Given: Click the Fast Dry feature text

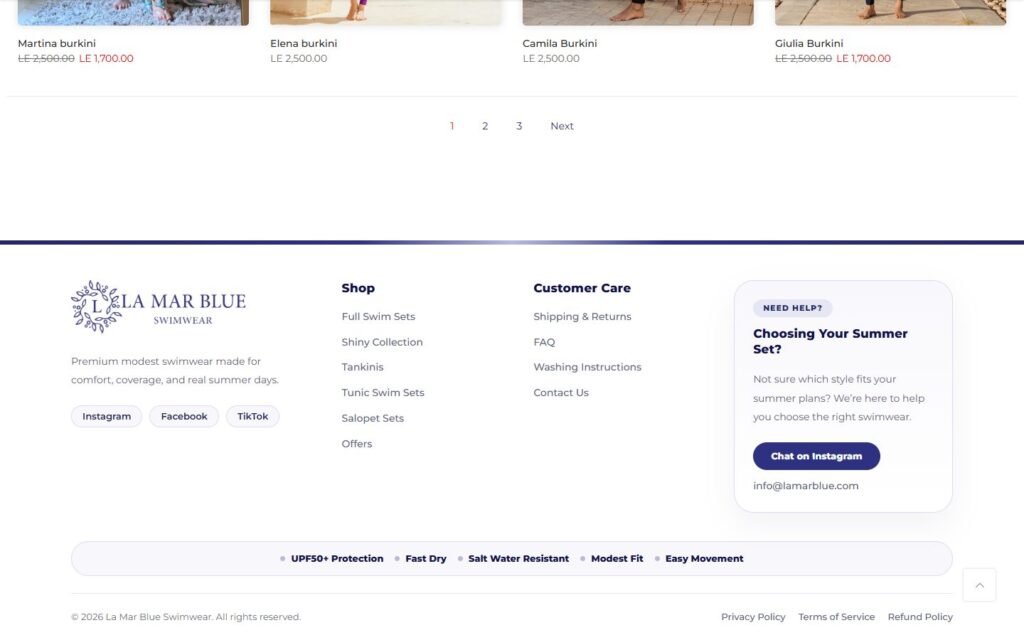Looking at the screenshot, I should pyautogui.click(x=426, y=559).
